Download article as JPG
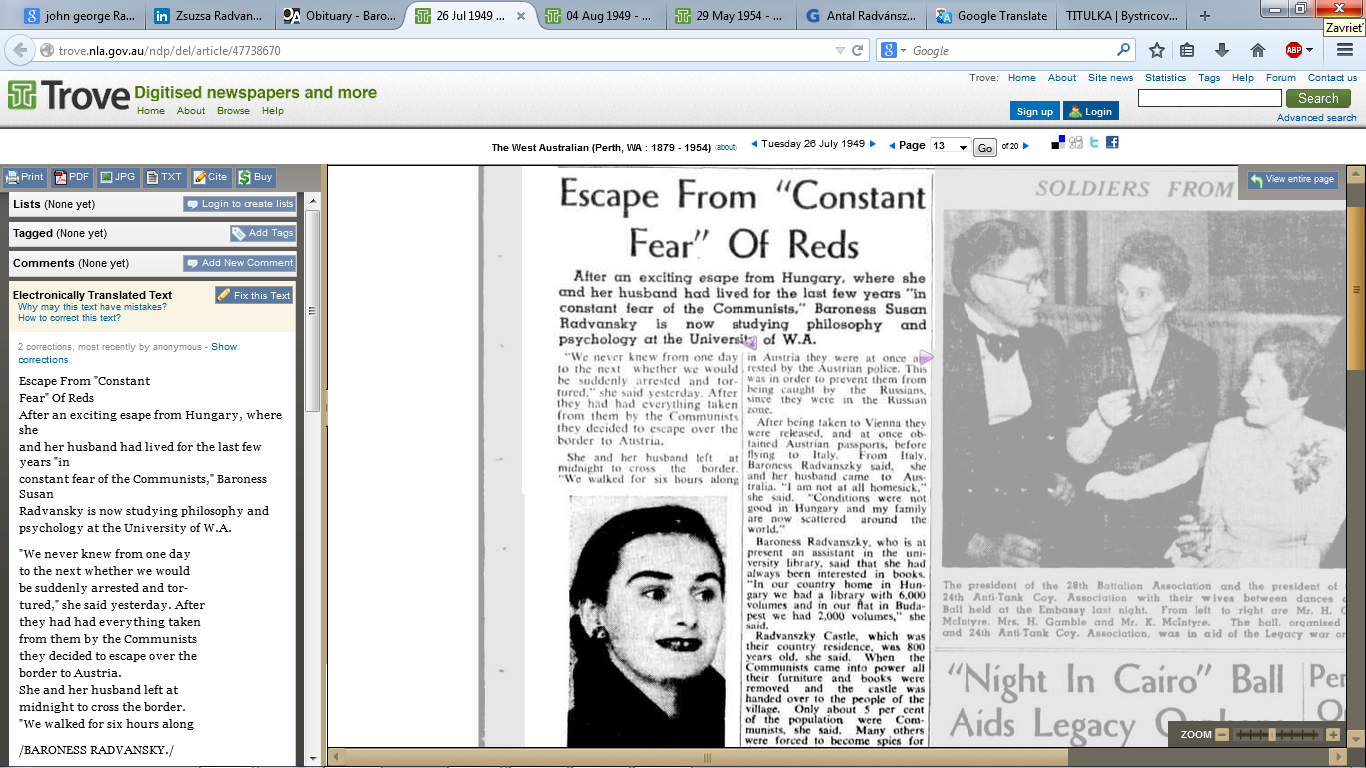 tap(118, 177)
